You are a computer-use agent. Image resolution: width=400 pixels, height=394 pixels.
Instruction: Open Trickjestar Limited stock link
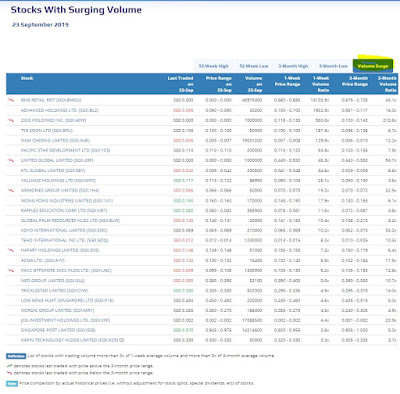pyautogui.click(x=54, y=290)
